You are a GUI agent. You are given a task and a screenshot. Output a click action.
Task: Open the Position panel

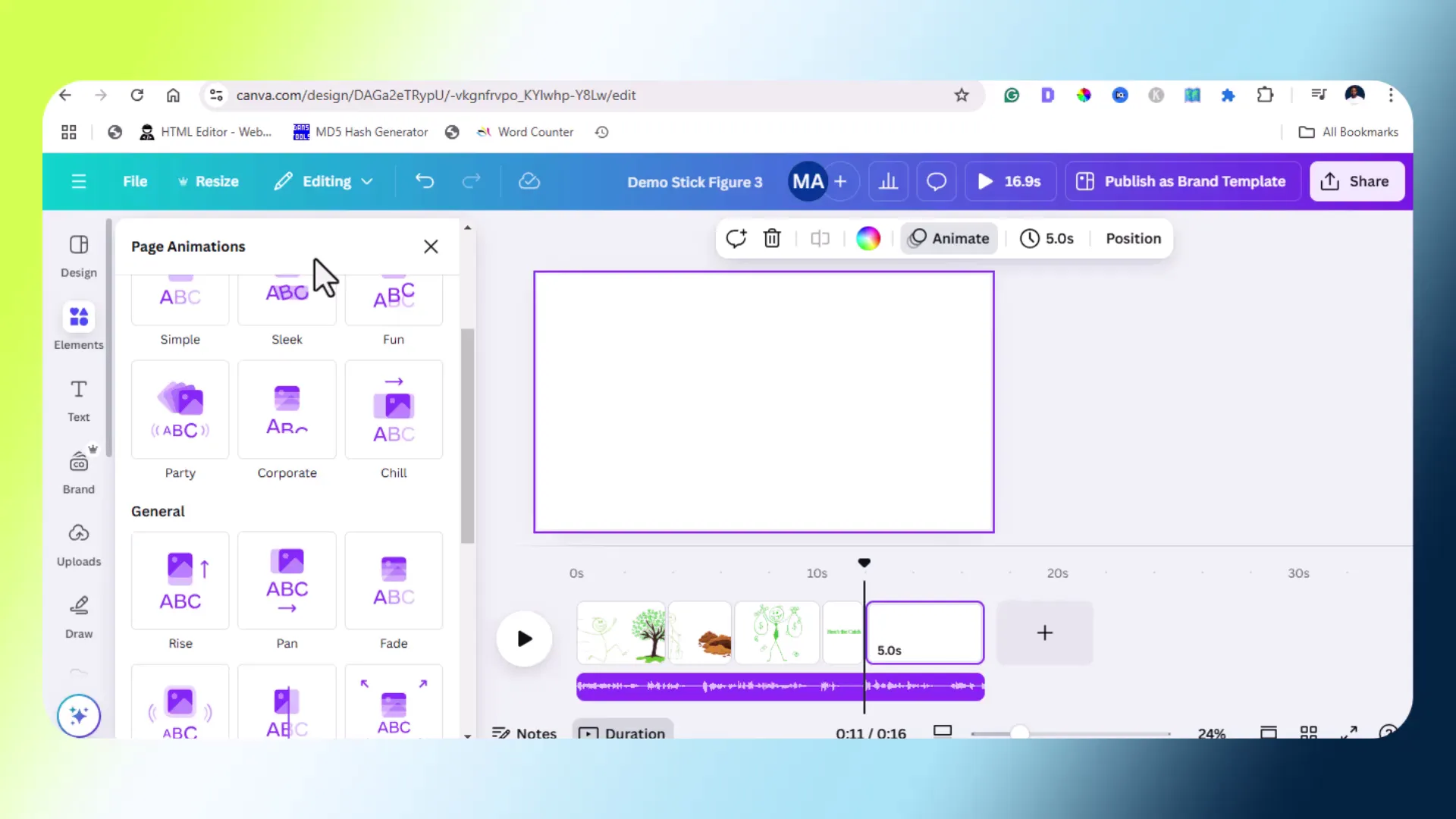[x=1133, y=238]
